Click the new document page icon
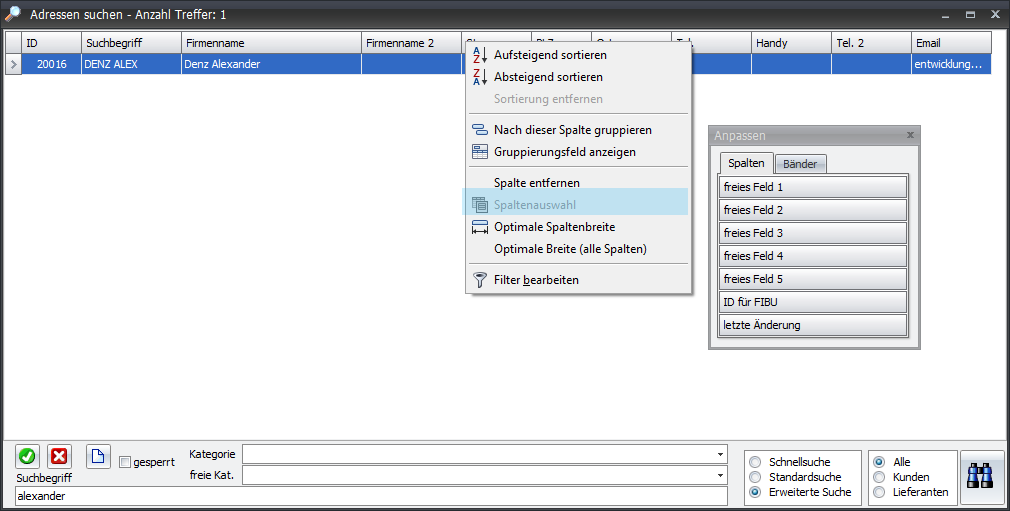This screenshot has height=511, width=1010. point(98,456)
